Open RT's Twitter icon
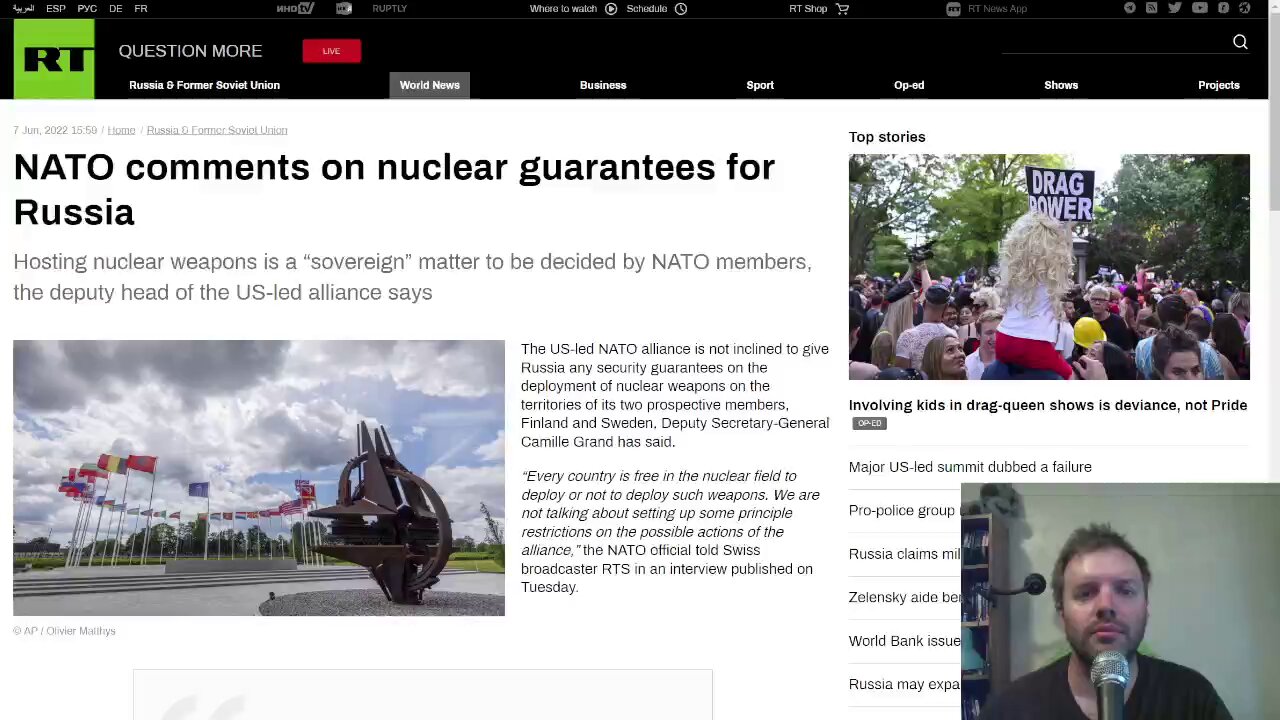The image size is (1280, 720). pos(1175,8)
